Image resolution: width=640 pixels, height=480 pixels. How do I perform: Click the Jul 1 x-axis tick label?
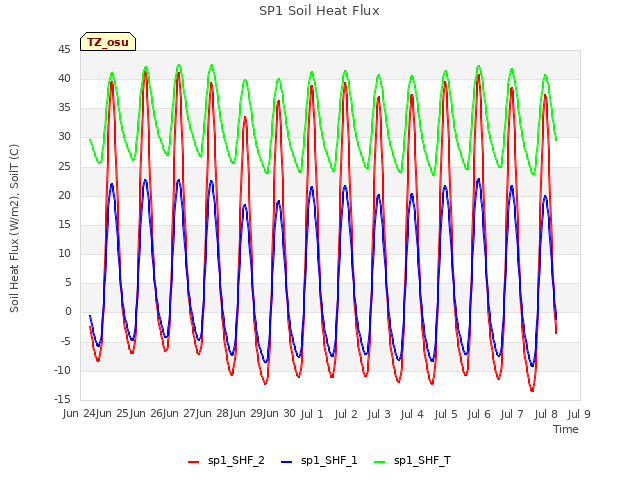point(312,414)
